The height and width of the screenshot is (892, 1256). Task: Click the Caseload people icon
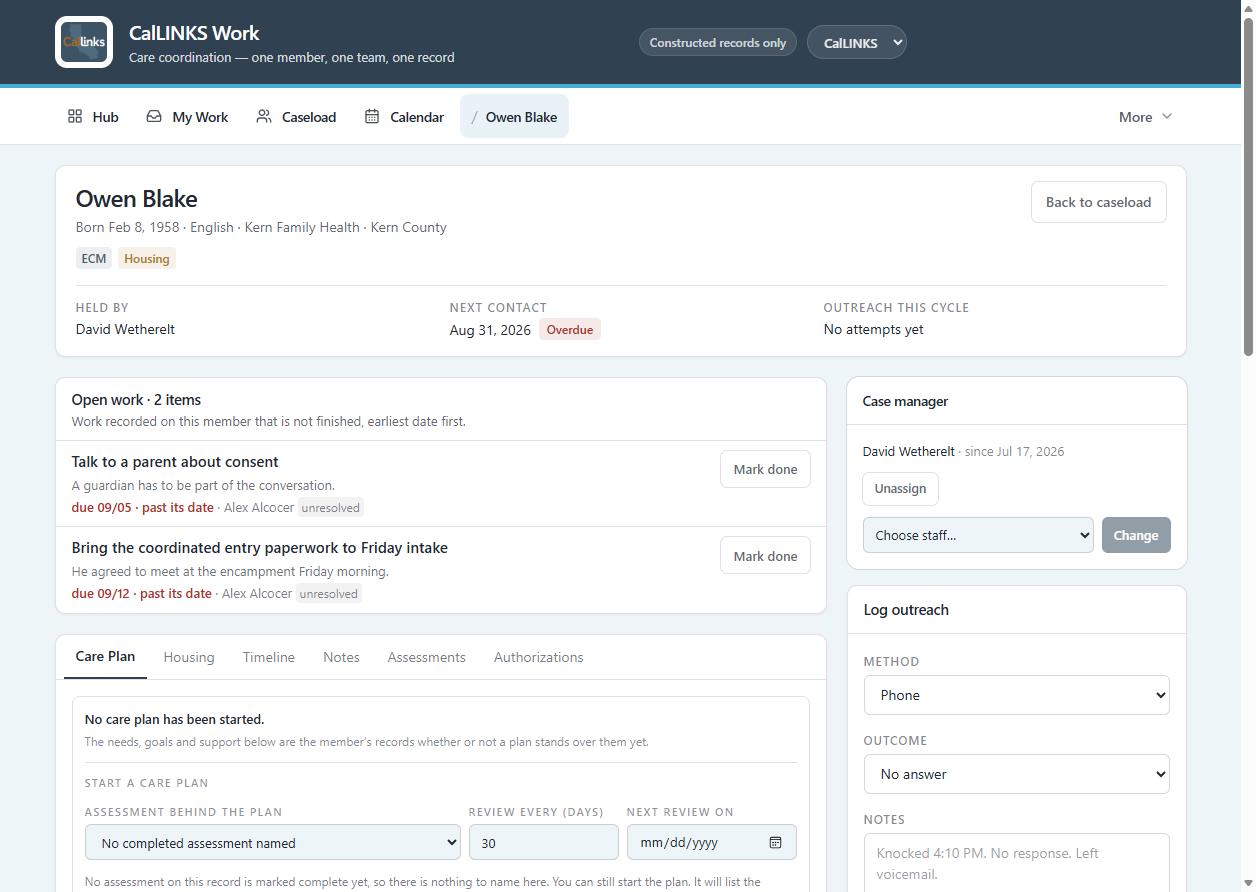(x=264, y=116)
